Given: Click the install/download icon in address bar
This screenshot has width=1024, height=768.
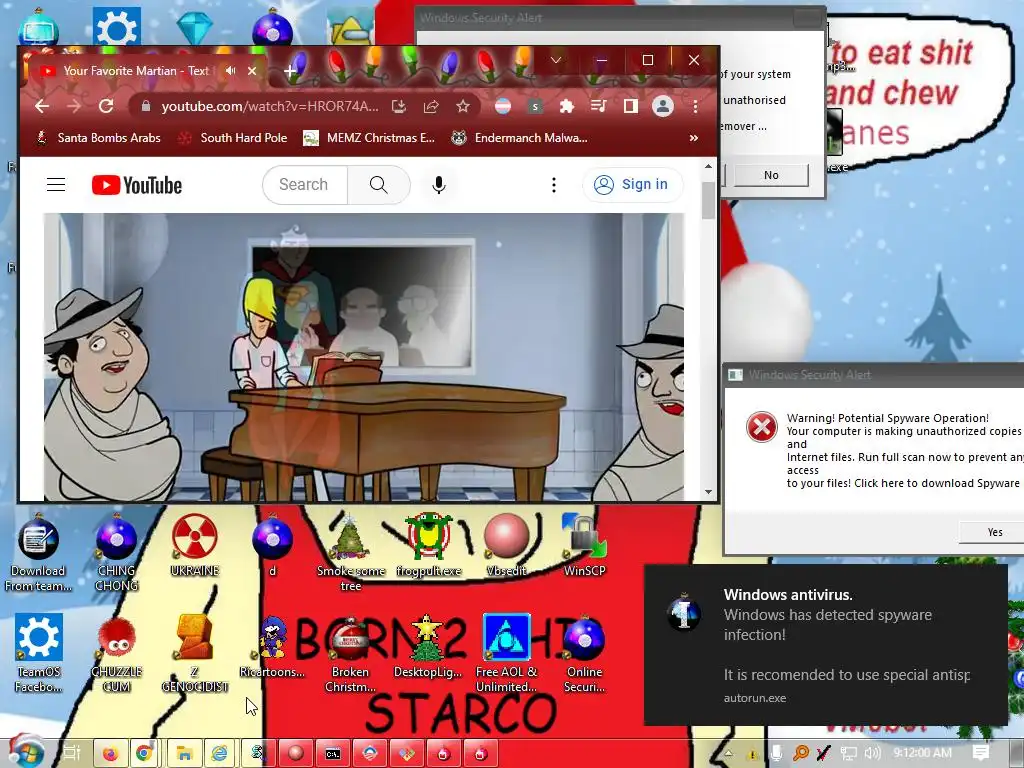Looking at the screenshot, I should pyautogui.click(x=399, y=106).
